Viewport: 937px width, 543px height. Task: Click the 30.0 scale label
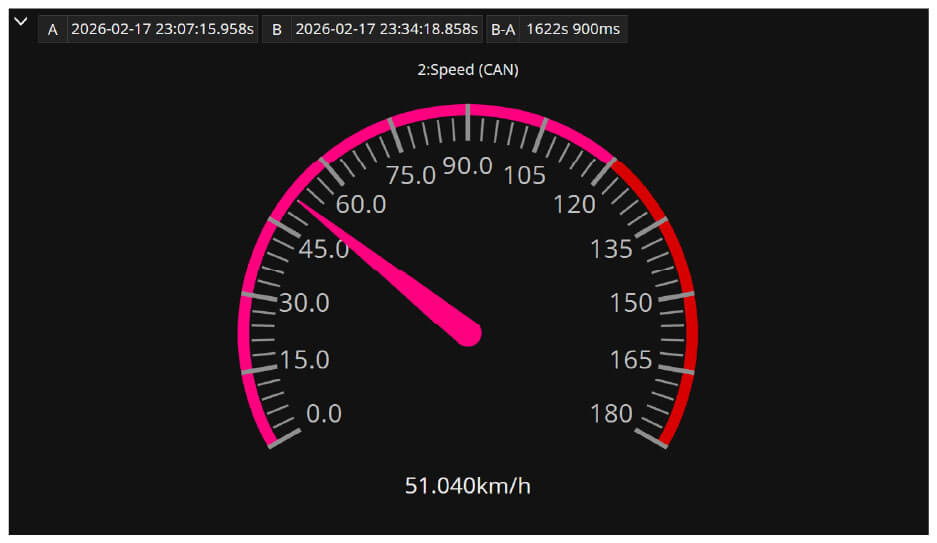tap(304, 303)
